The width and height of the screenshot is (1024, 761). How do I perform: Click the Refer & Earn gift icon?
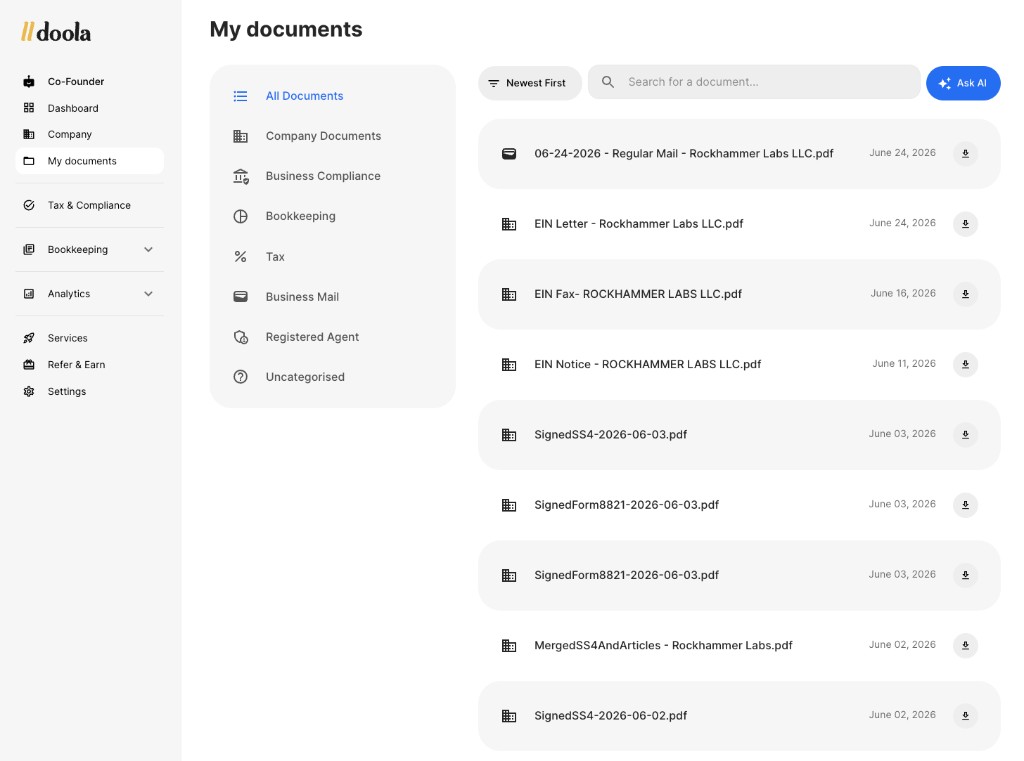click(29, 364)
